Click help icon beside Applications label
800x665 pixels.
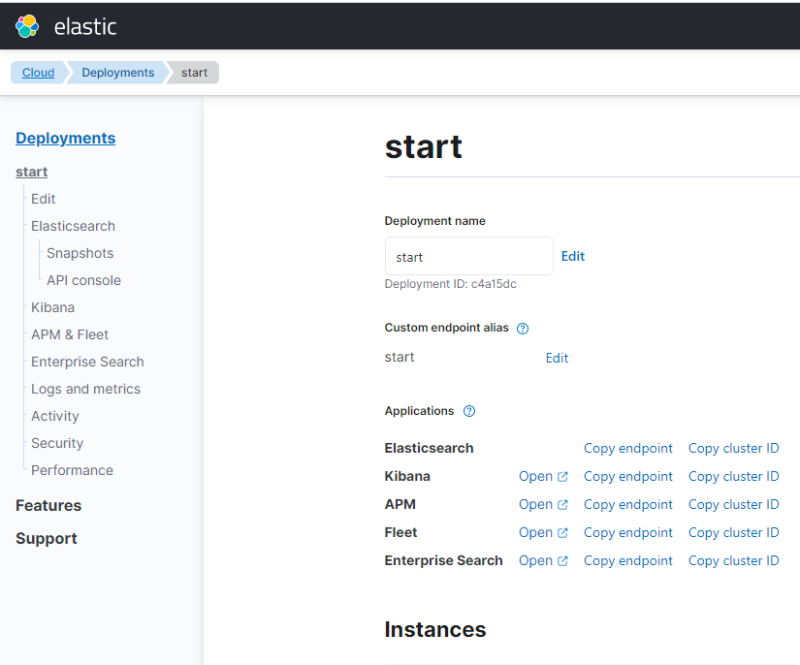tap(470, 411)
